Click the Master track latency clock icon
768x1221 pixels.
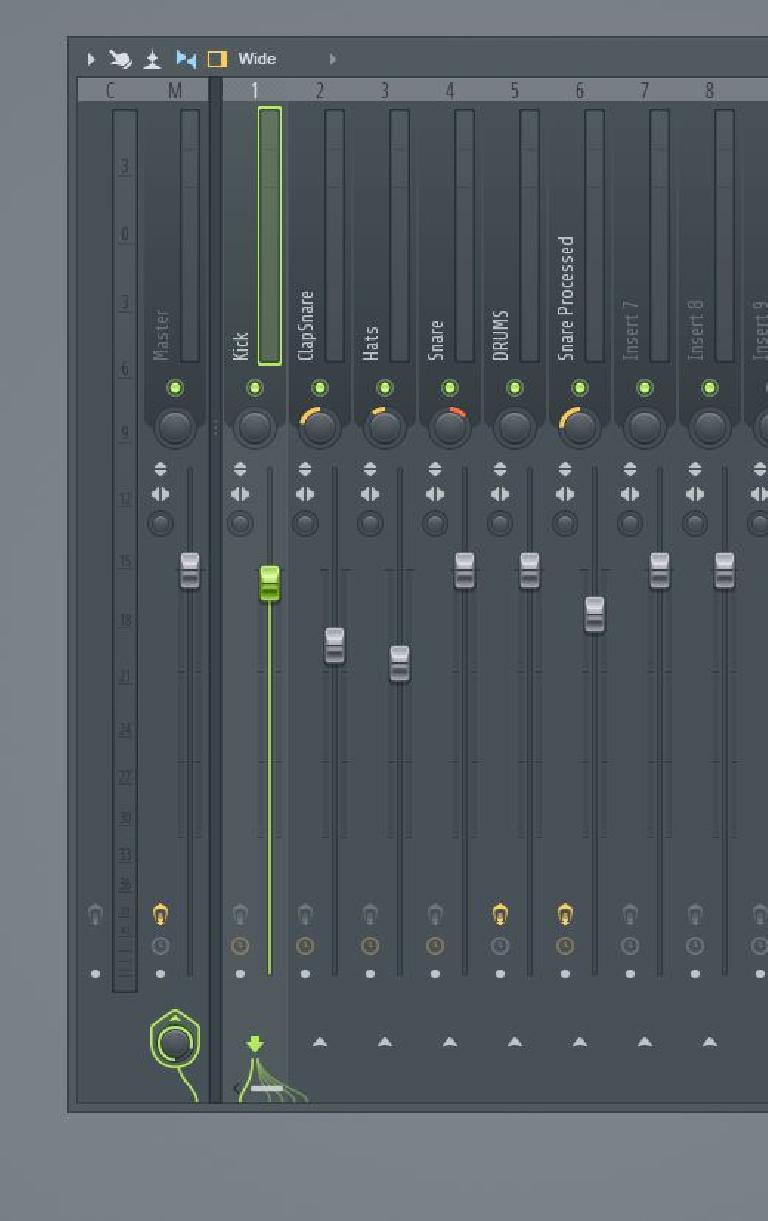pos(160,946)
